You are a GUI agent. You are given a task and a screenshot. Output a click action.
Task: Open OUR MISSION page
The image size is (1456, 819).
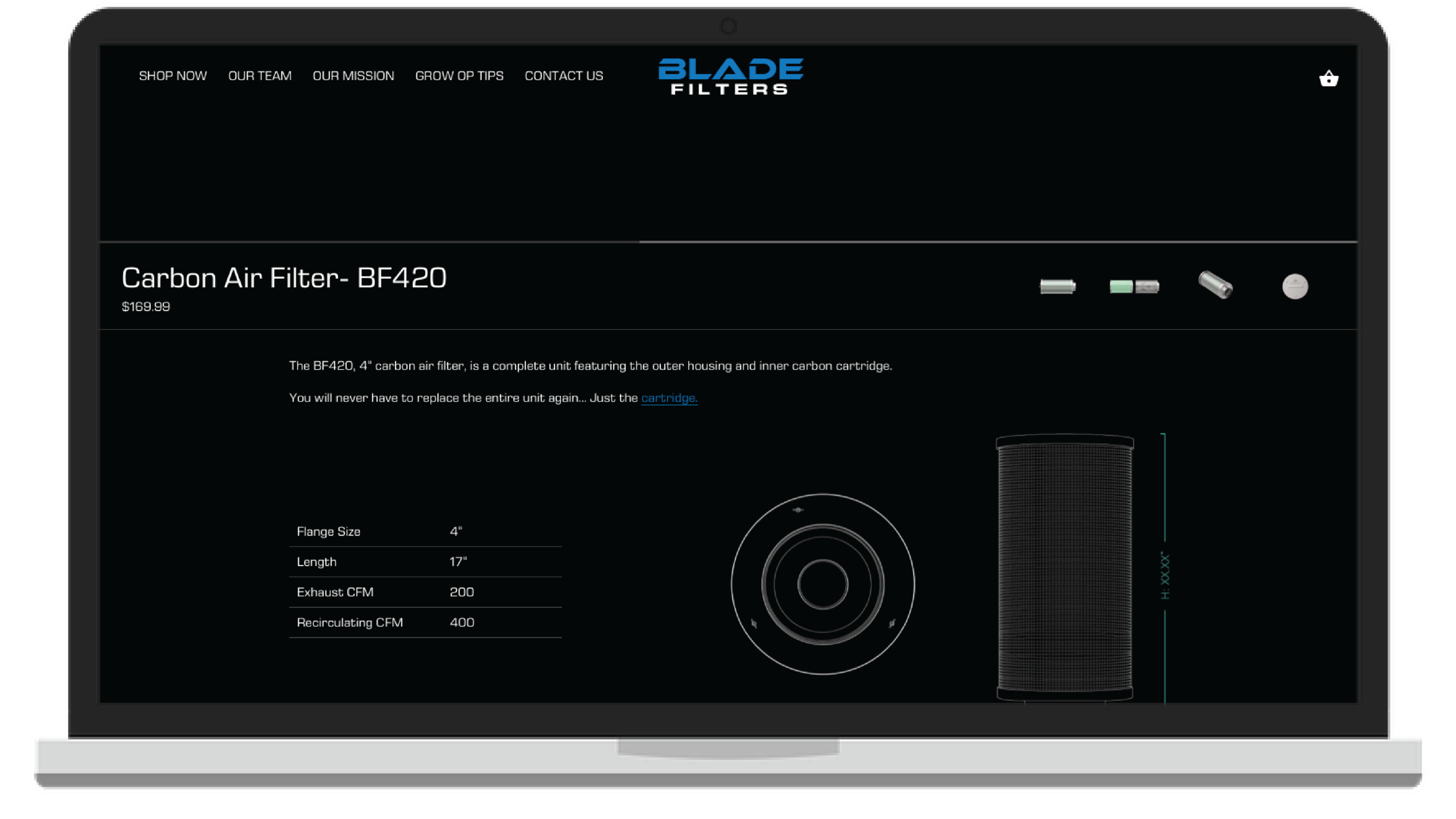point(354,76)
